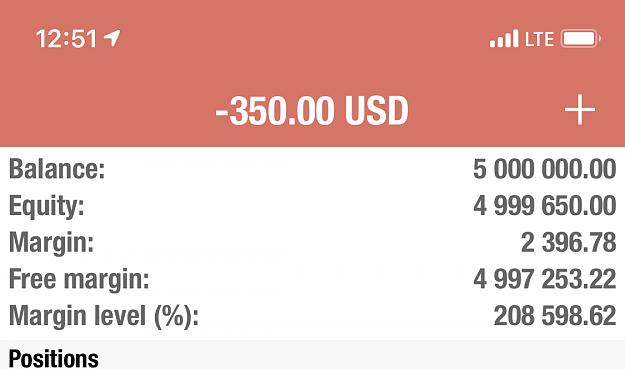Tap the location arrow icon in status bar
625x369 pixels.
tap(112, 38)
